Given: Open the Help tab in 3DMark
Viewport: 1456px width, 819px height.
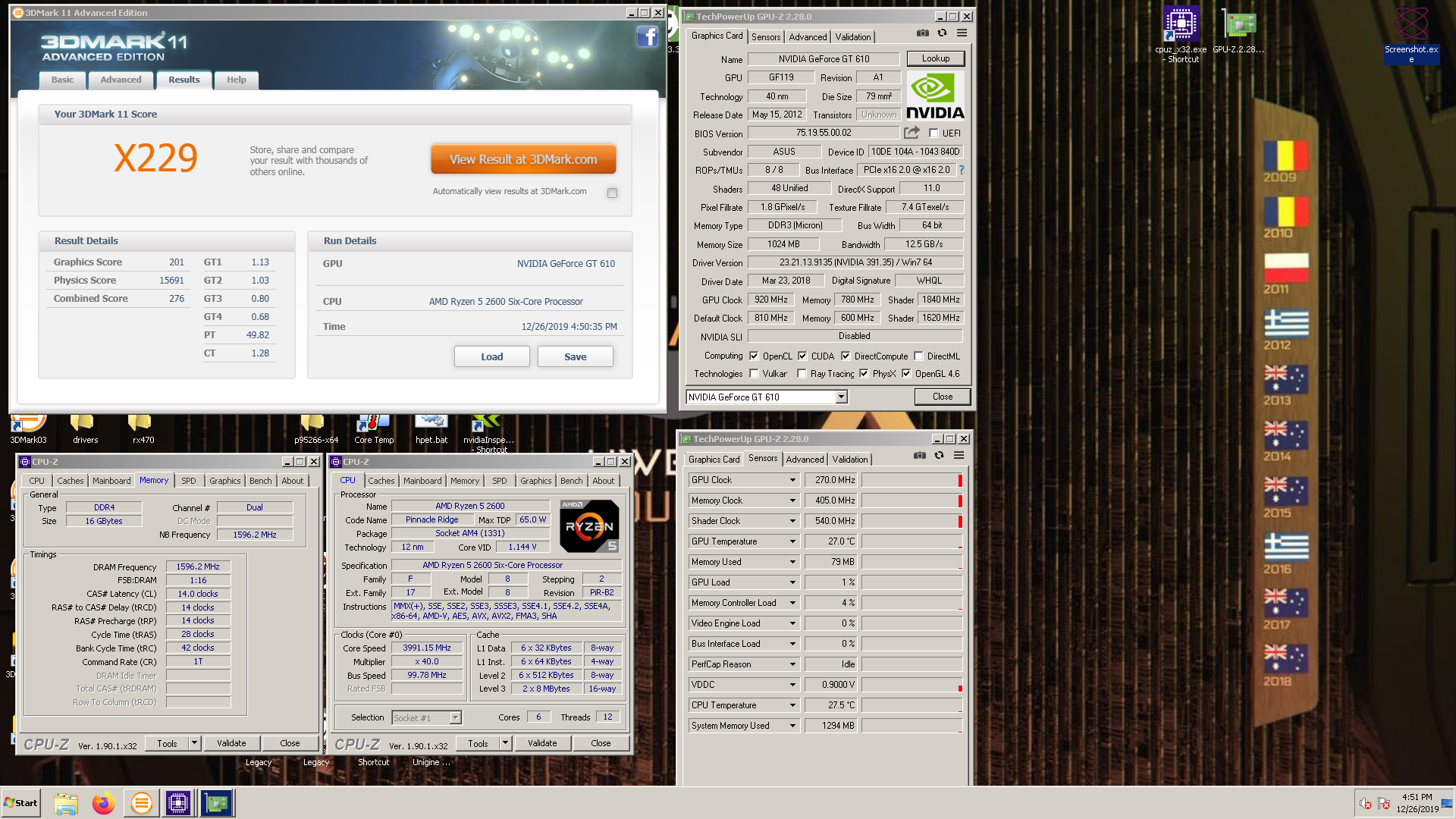Looking at the screenshot, I should 236,80.
